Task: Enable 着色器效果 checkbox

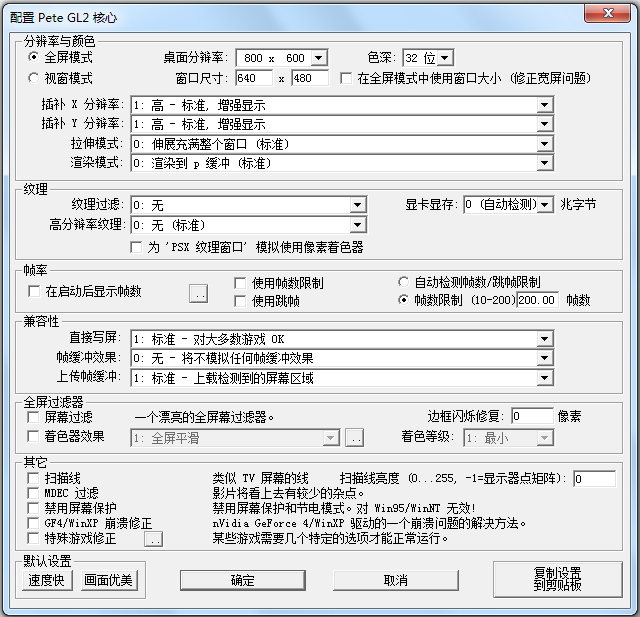Action: point(33,436)
